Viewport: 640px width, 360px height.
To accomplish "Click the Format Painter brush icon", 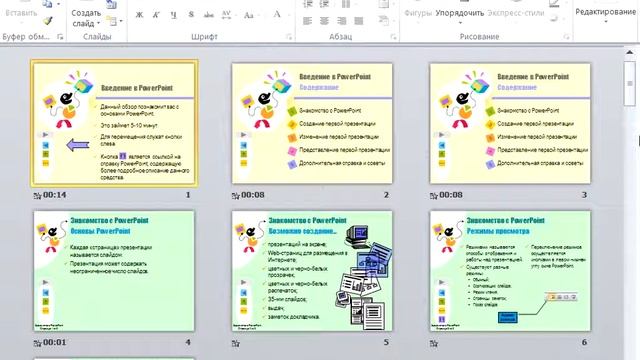I will click(x=48, y=20).
